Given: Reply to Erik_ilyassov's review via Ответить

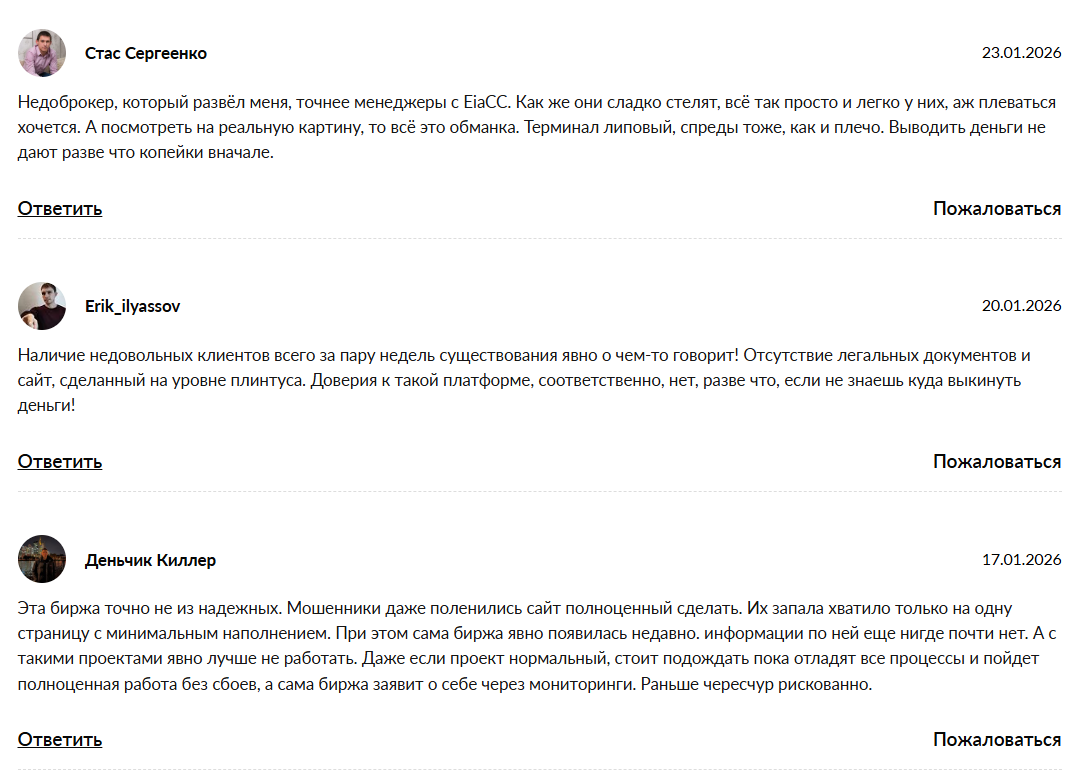Looking at the screenshot, I should point(60,461).
